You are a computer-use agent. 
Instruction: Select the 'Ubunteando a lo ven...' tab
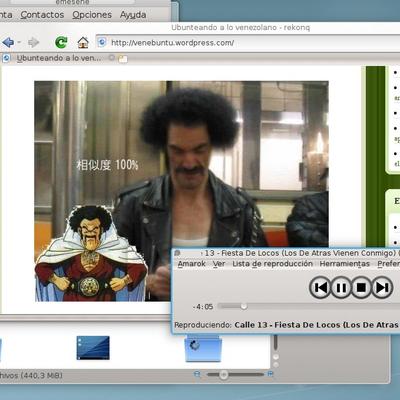pos(58,58)
